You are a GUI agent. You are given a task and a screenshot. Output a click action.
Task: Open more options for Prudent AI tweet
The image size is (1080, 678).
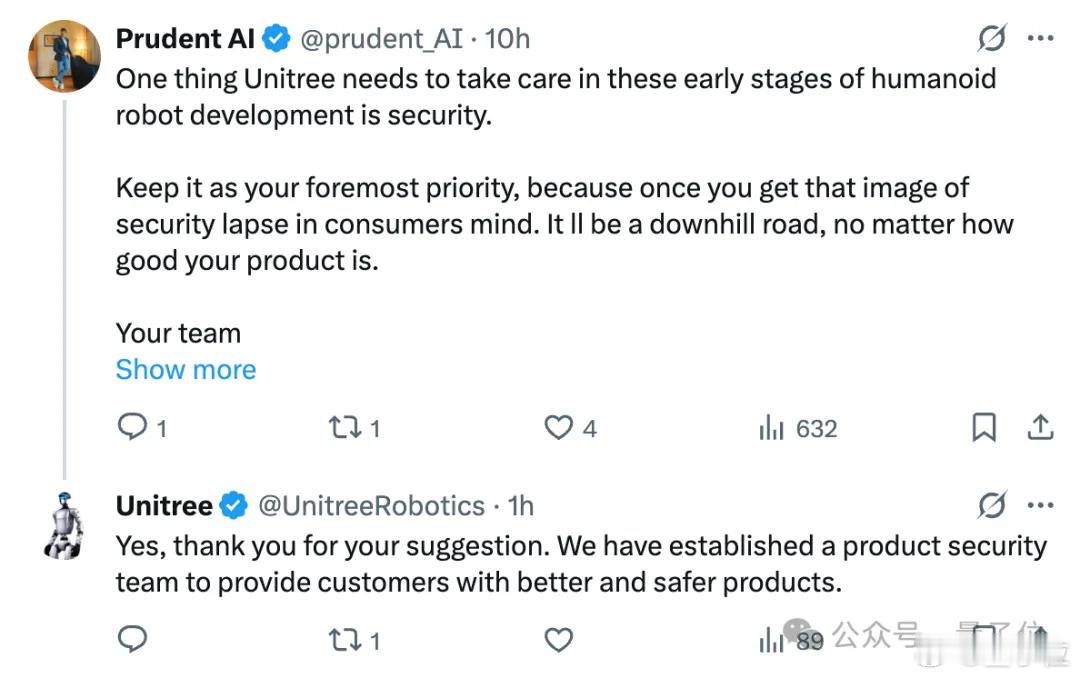pyautogui.click(x=1041, y=39)
